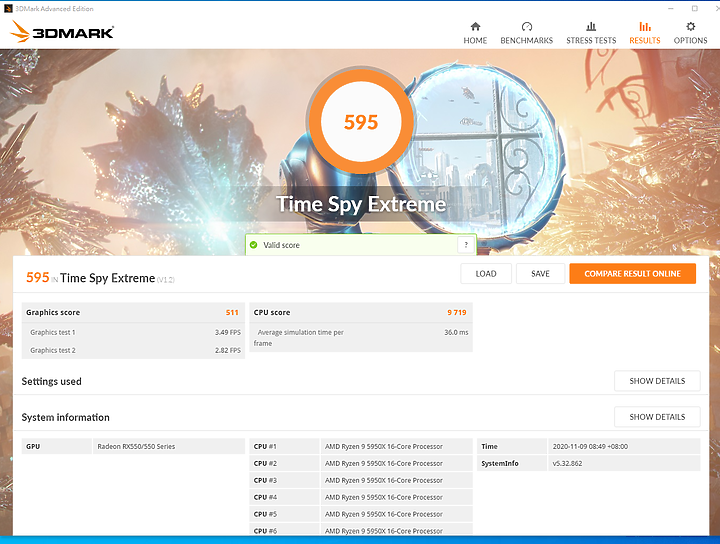Click the 3DMark app icon in title bar

[x=8, y=8]
